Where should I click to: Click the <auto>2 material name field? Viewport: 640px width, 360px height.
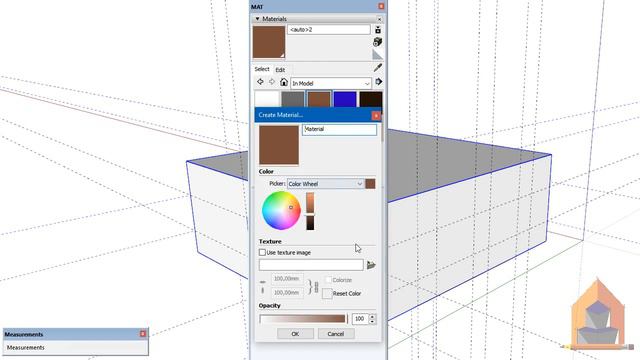pyautogui.click(x=329, y=30)
